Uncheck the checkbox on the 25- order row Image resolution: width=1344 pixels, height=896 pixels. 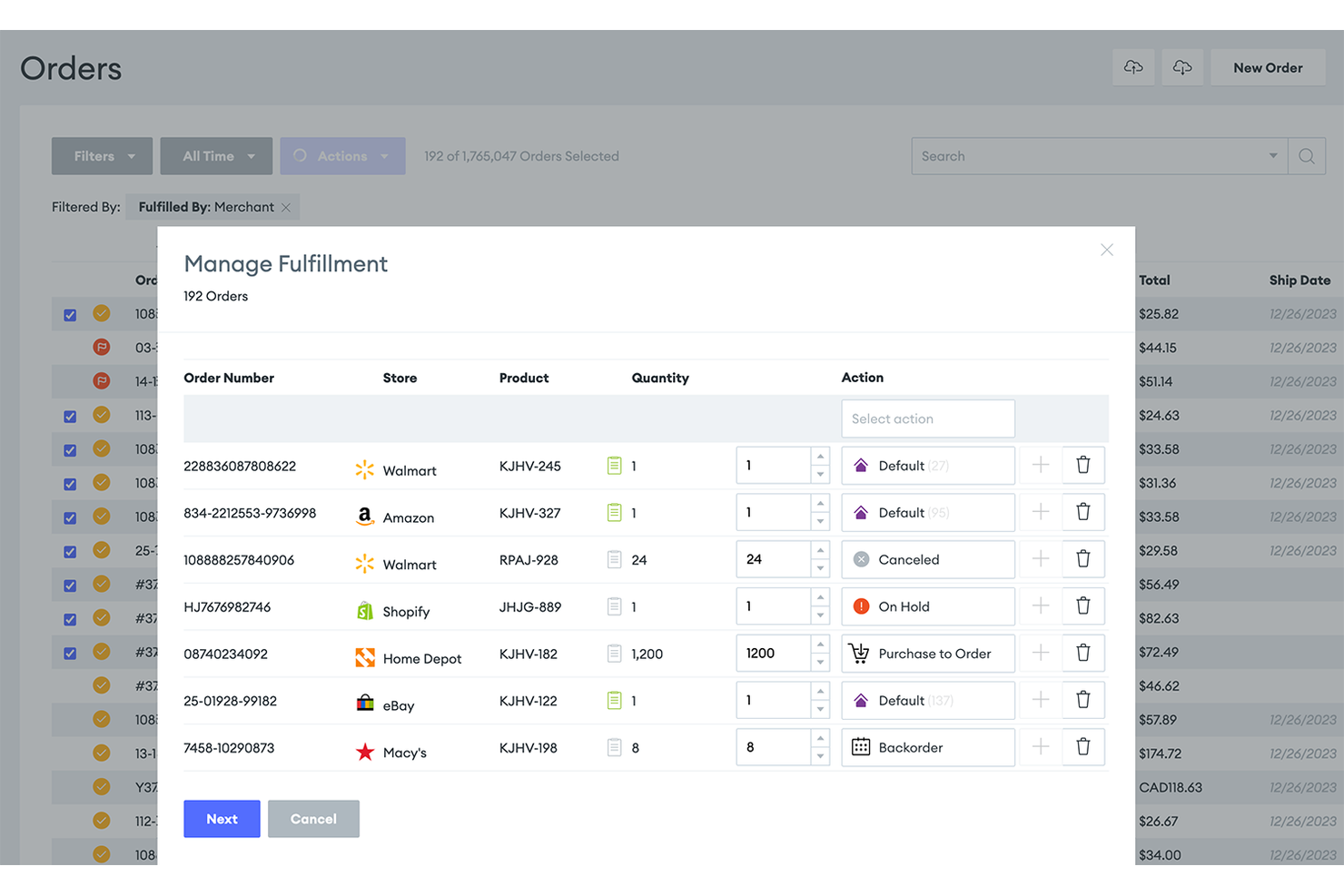tap(70, 551)
